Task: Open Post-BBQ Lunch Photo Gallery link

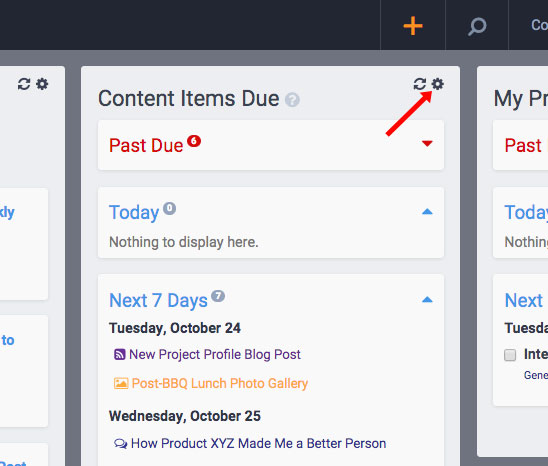Action: tap(220, 383)
